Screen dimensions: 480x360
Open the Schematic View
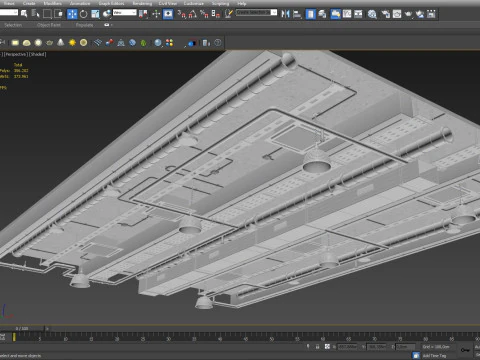(x=358, y=14)
